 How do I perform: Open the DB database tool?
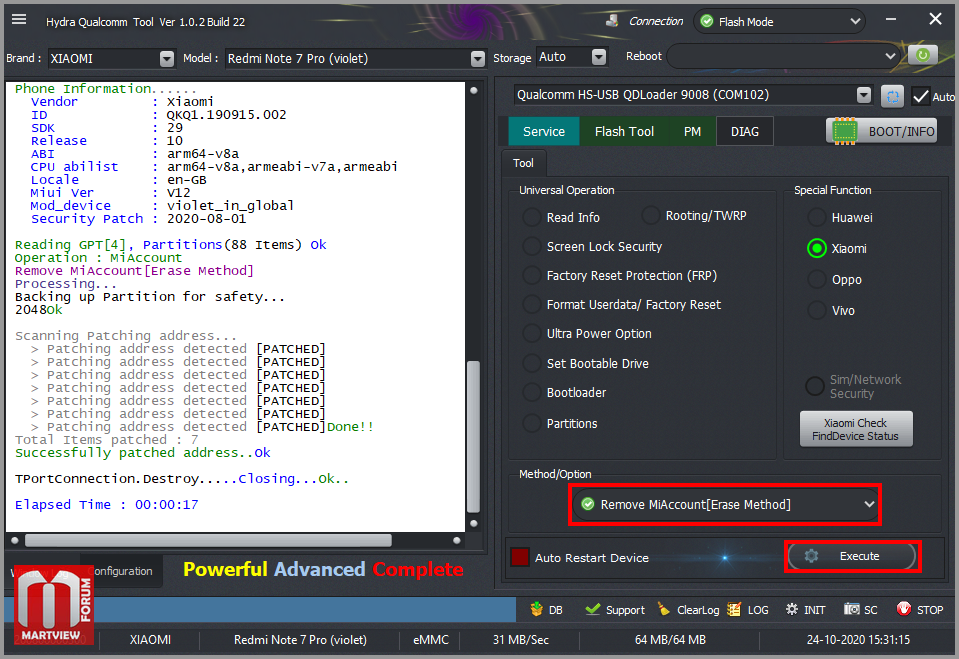[545, 609]
